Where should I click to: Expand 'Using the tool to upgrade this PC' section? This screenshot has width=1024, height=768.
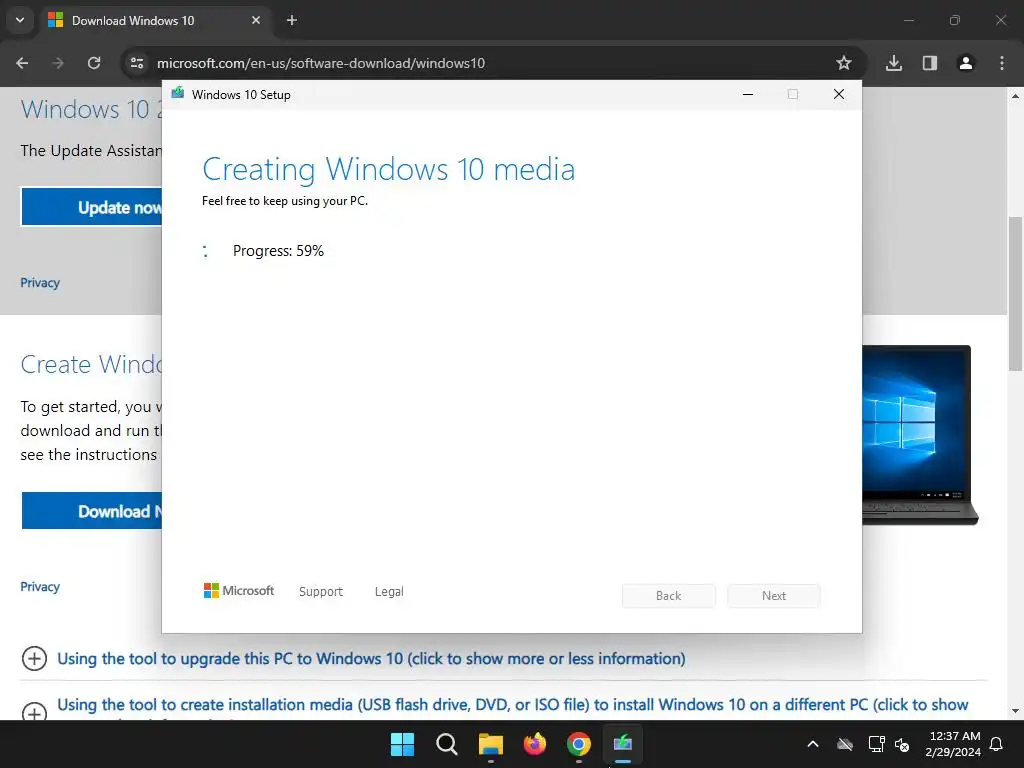pyautogui.click(x=371, y=658)
